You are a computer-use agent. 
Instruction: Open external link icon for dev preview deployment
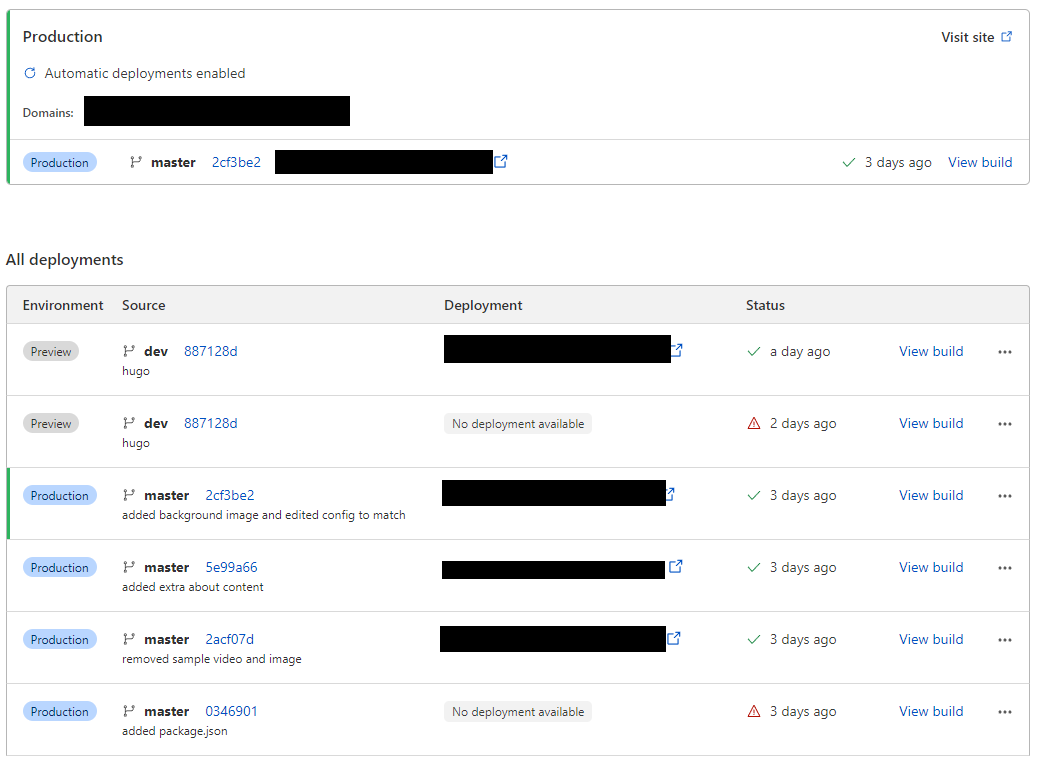pos(677,351)
